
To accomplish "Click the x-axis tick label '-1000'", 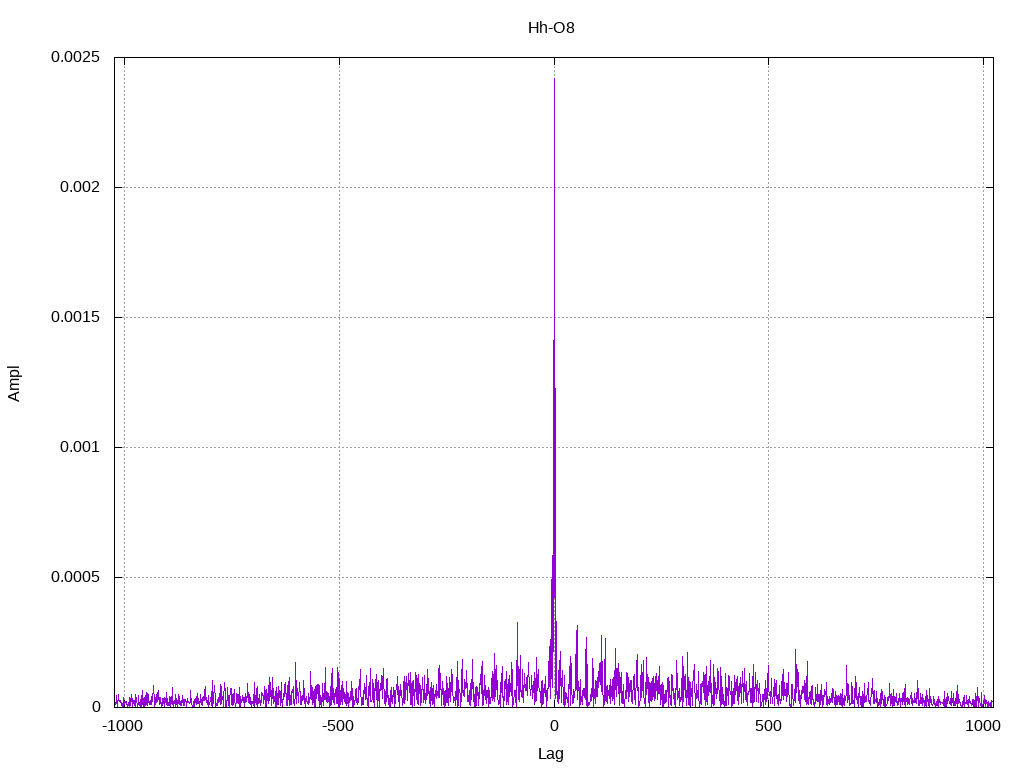I will (x=123, y=726).
